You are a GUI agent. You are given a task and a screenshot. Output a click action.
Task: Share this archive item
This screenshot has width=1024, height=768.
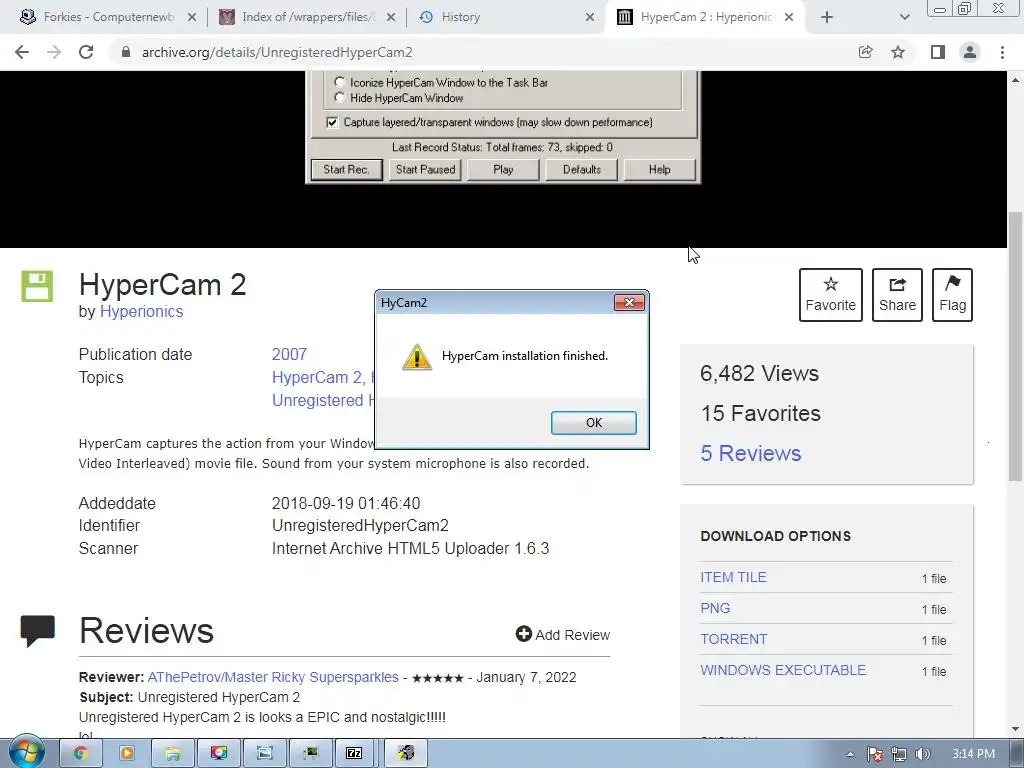click(x=897, y=295)
